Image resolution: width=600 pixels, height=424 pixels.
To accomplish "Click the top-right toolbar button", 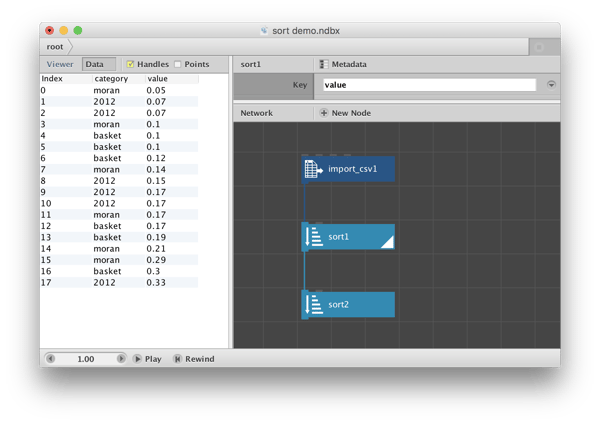I will pyautogui.click(x=540, y=47).
